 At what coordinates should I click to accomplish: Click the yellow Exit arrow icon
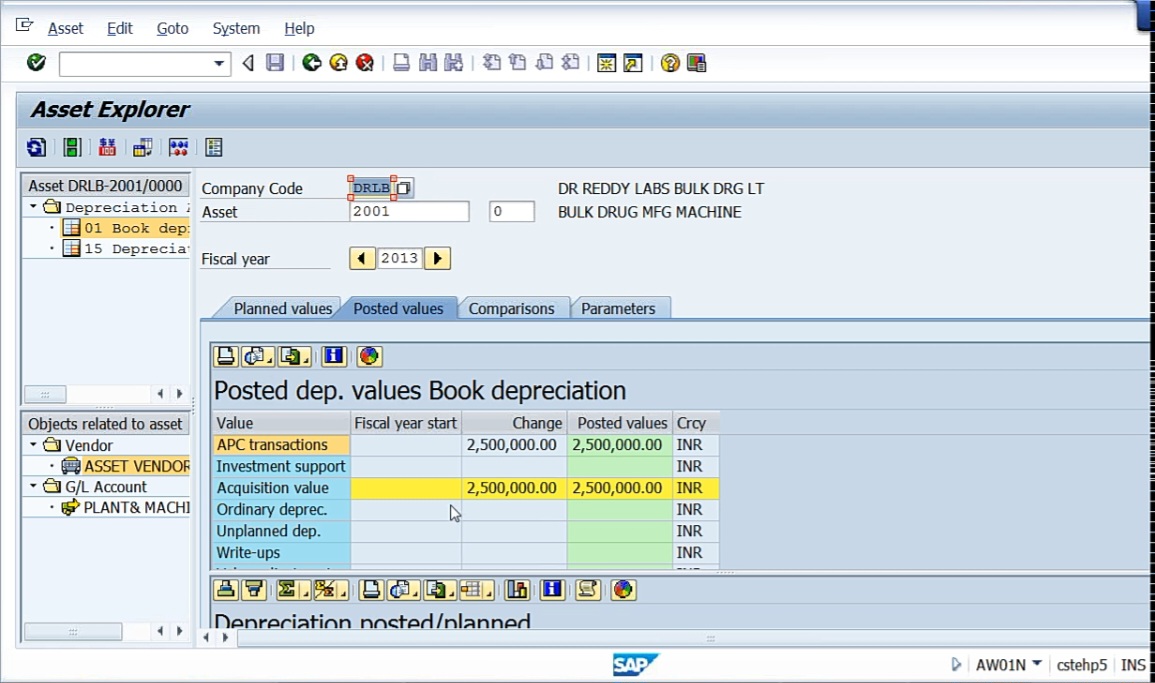point(338,63)
